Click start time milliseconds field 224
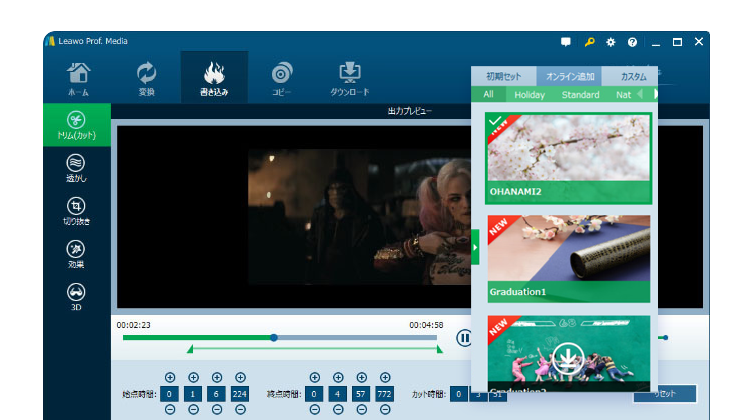The width and height of the screenshot is (744, 420). point(240,394)
